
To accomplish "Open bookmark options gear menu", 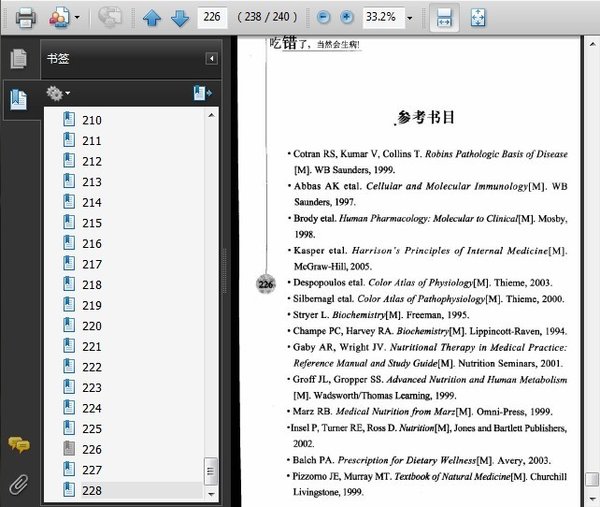I will pos(58,93).
